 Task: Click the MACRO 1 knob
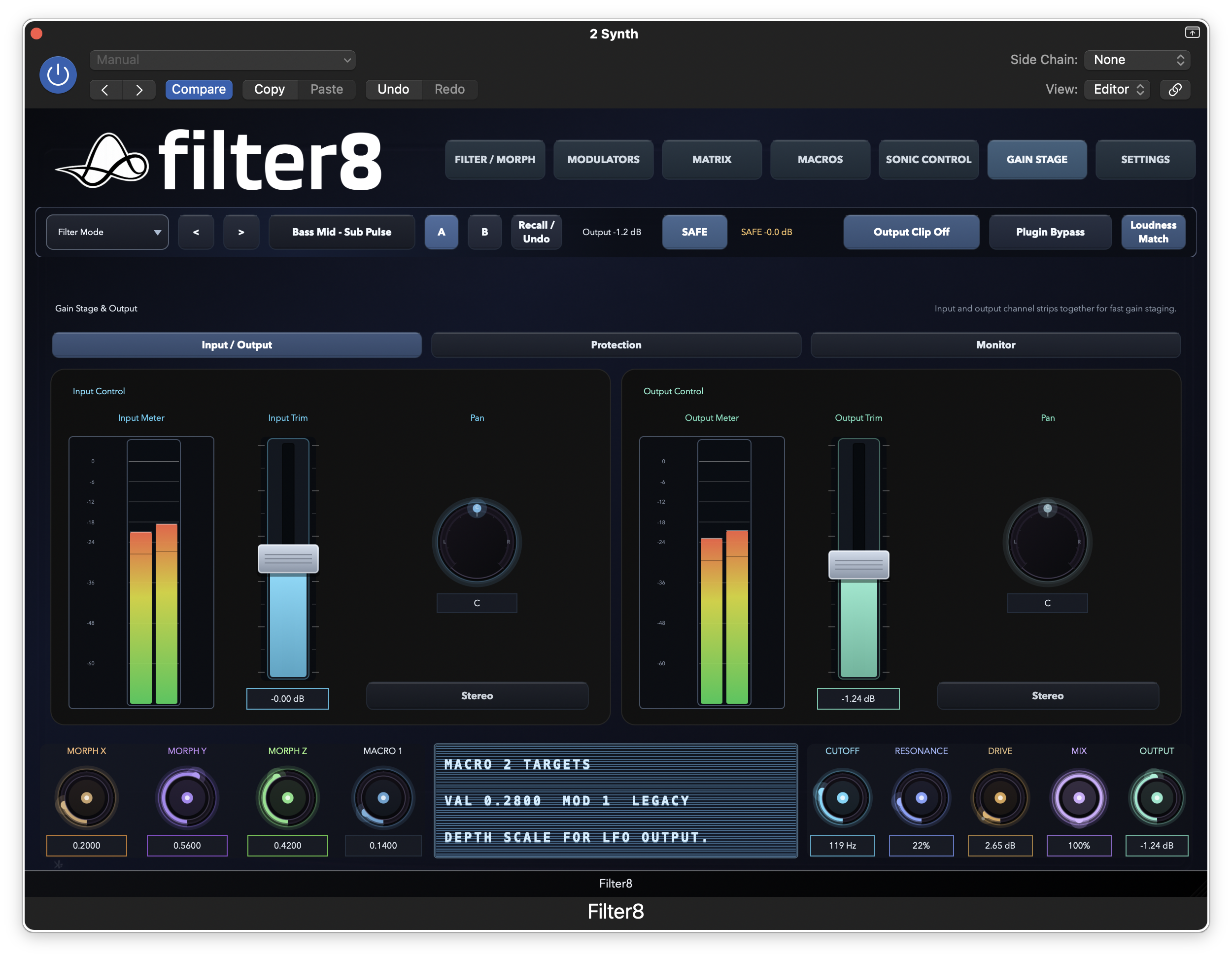(383, 798)
